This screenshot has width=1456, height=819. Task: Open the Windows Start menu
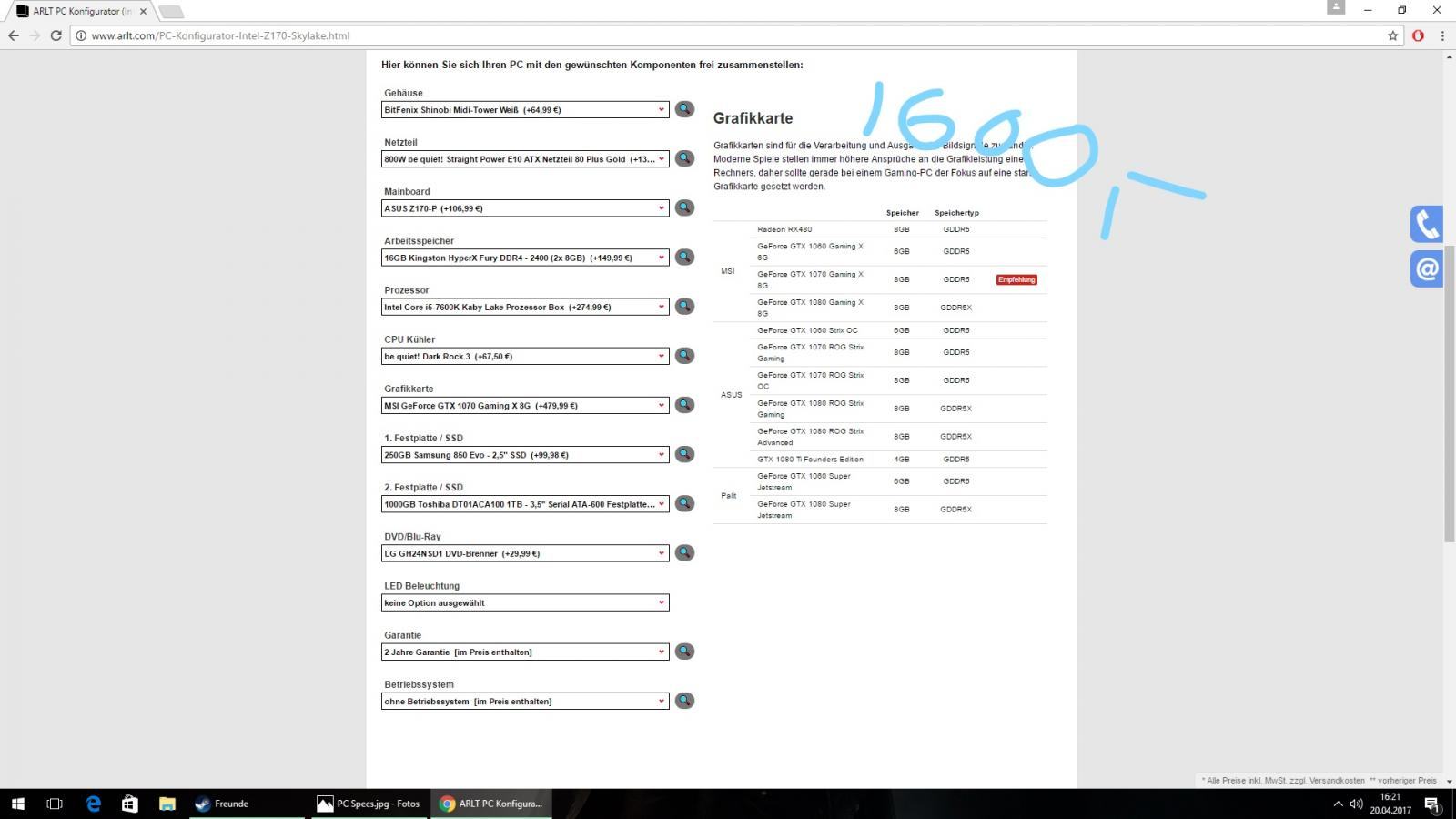(18, 804)
